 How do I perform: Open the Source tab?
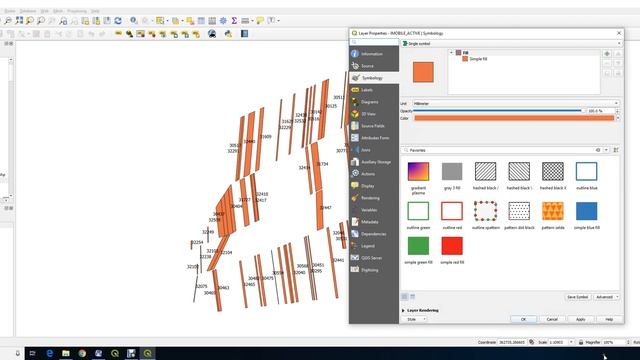[374, 66]
